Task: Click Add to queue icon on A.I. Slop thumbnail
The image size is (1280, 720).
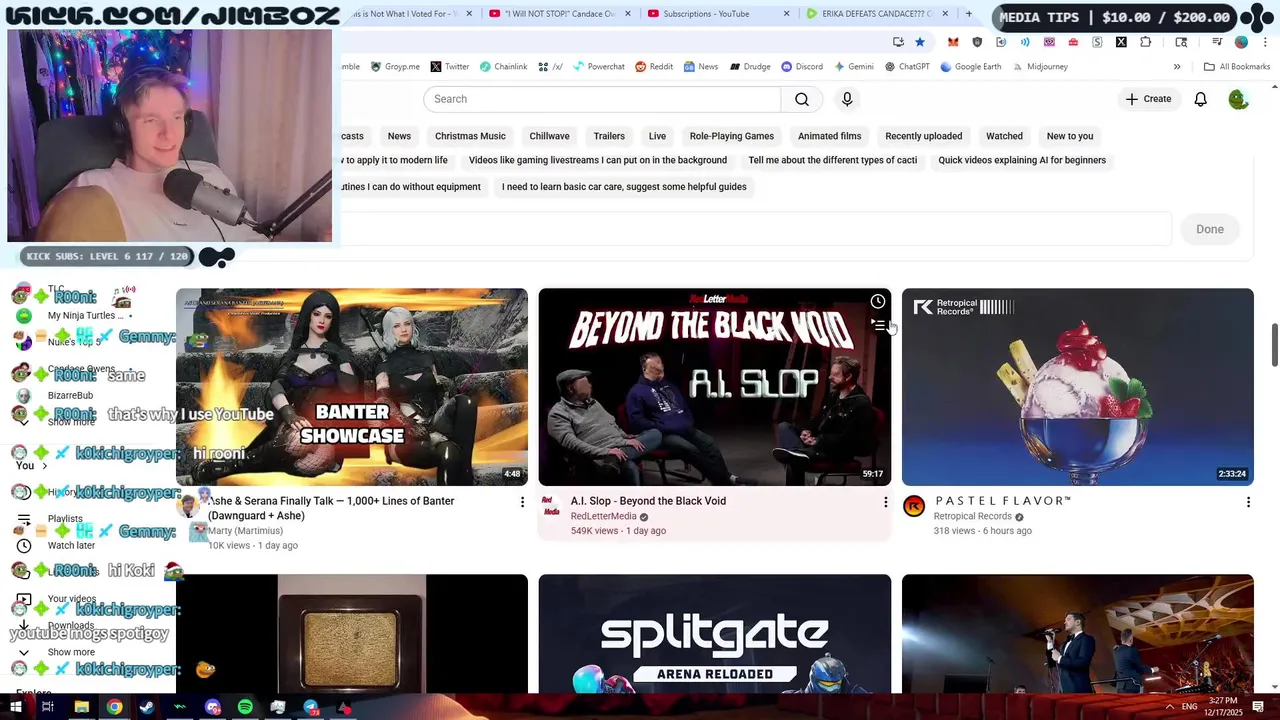Action: pyautogui.click(x=877, y=325)
